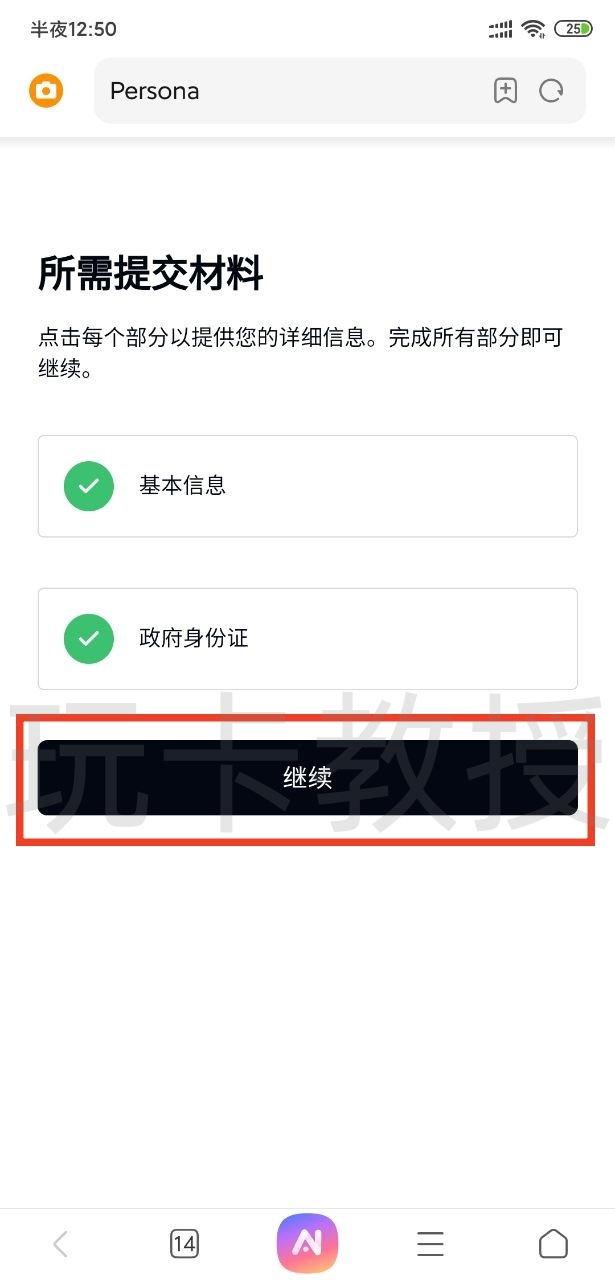Tap the battery indicator showing 25
This screenshot has height=1280, width=615.
tap(574, 29)
